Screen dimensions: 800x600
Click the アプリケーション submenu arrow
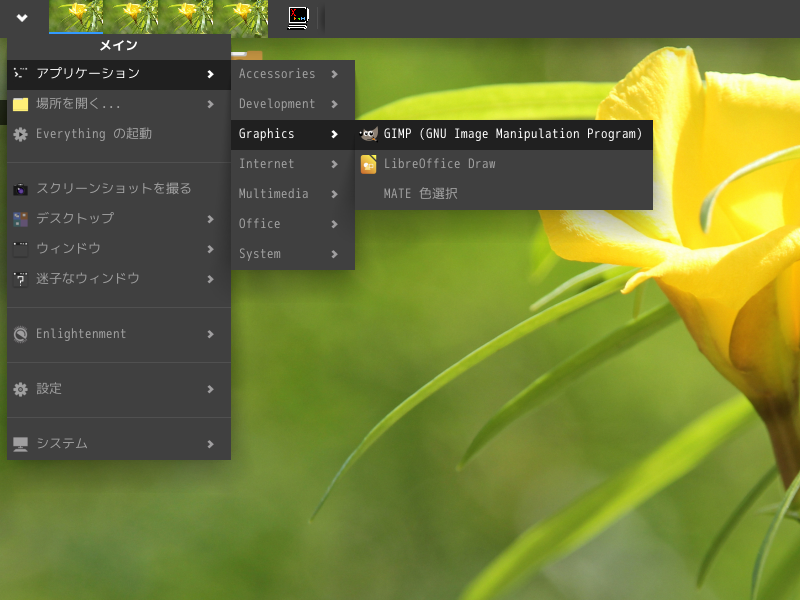pos(210,74)
